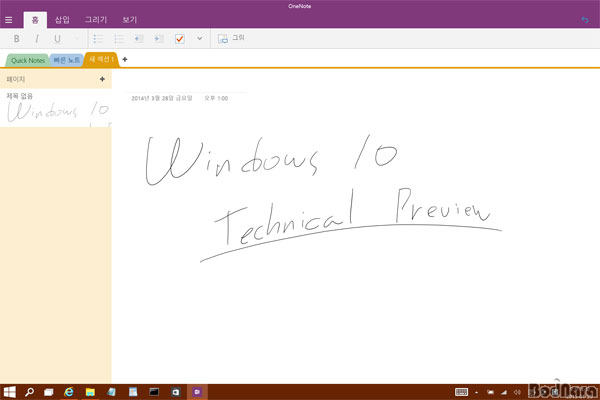The image size is (600, 400).
Task: Expand font formatting dropdown after Underline
Action: (77, 38)
